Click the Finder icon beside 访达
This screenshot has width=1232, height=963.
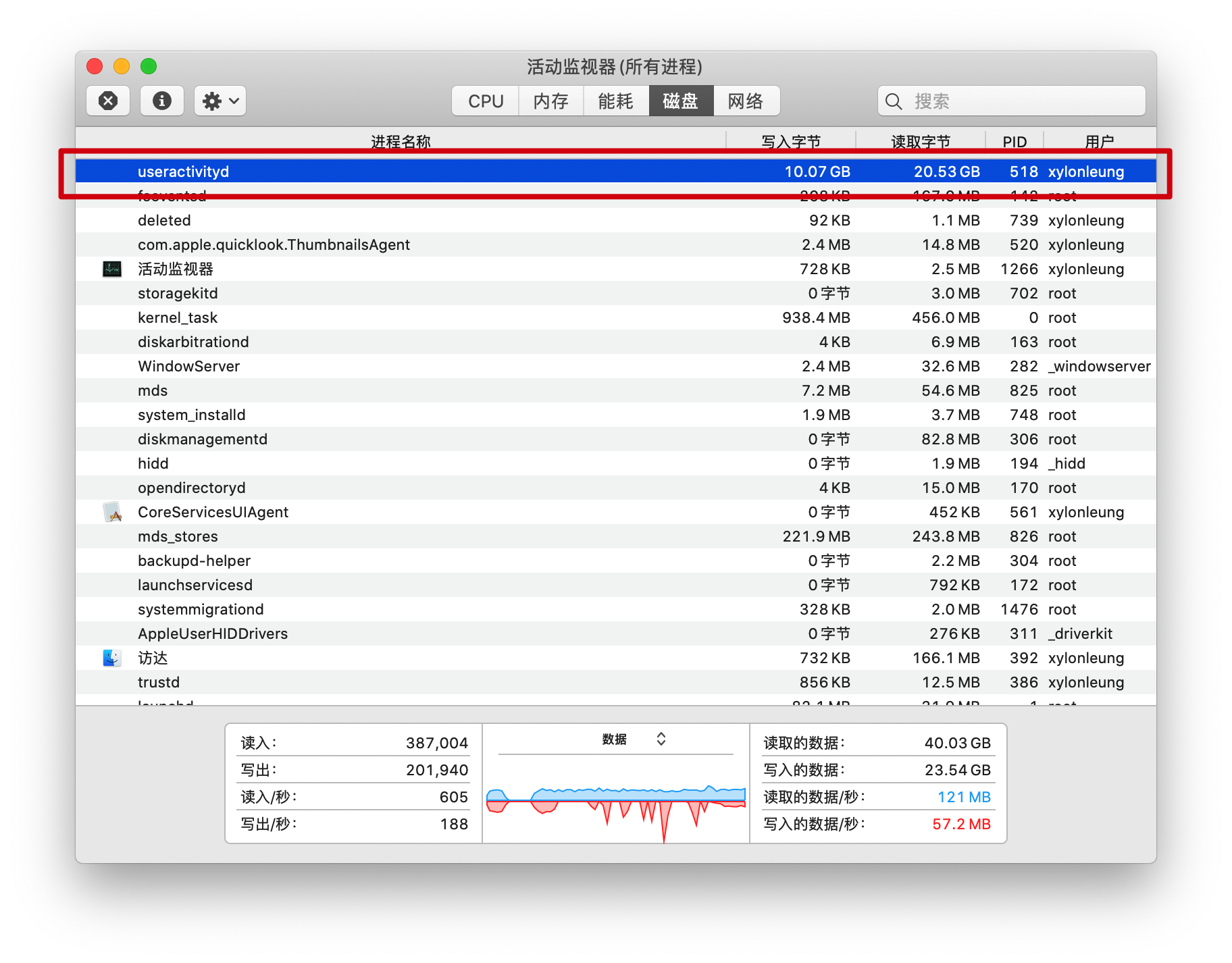[112, 658]
